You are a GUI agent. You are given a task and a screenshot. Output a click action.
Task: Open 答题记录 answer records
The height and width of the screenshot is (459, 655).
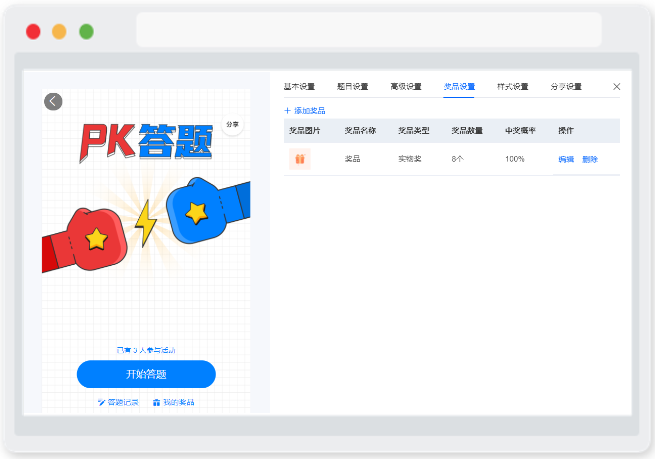118,402
